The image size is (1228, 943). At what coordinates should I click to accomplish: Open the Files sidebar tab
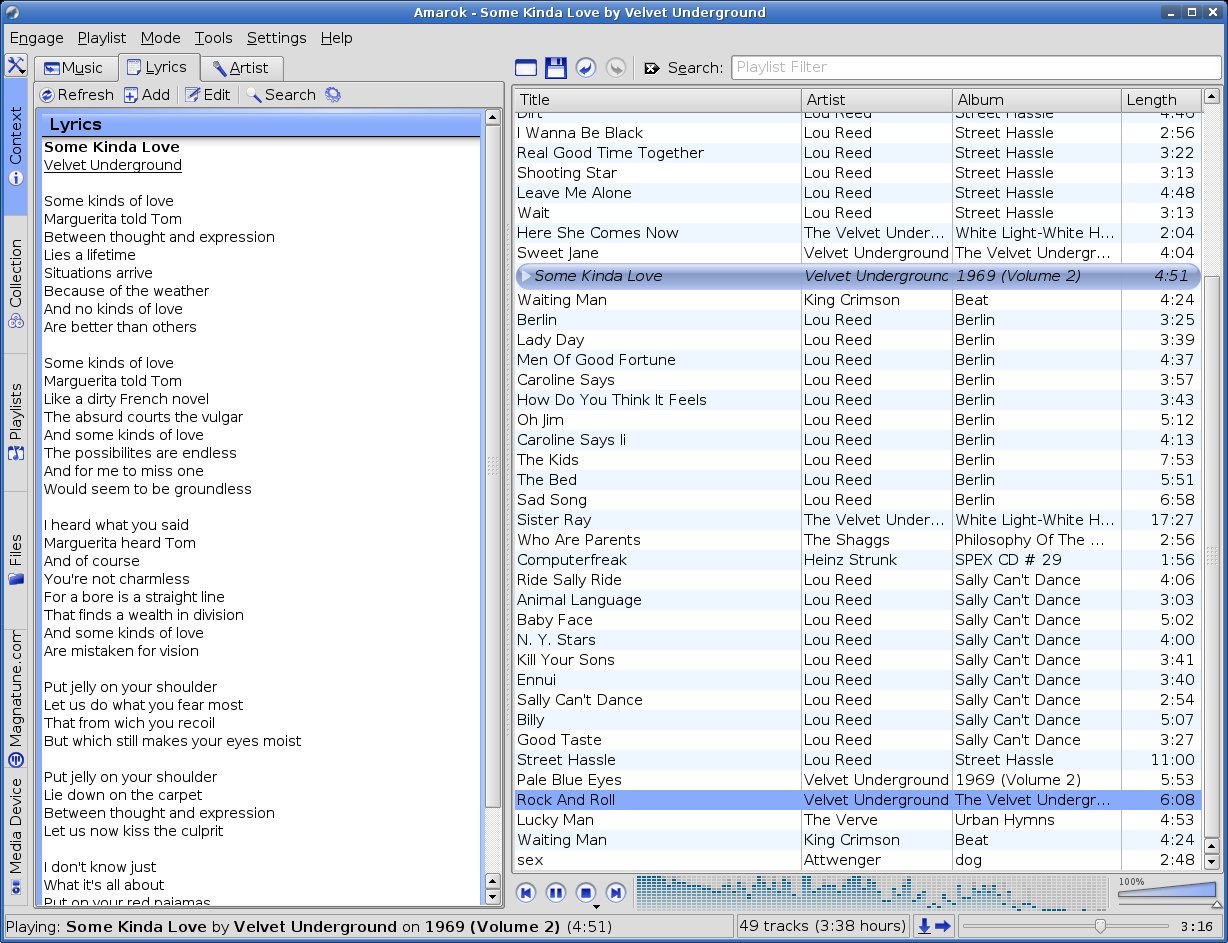pos(16,559)
